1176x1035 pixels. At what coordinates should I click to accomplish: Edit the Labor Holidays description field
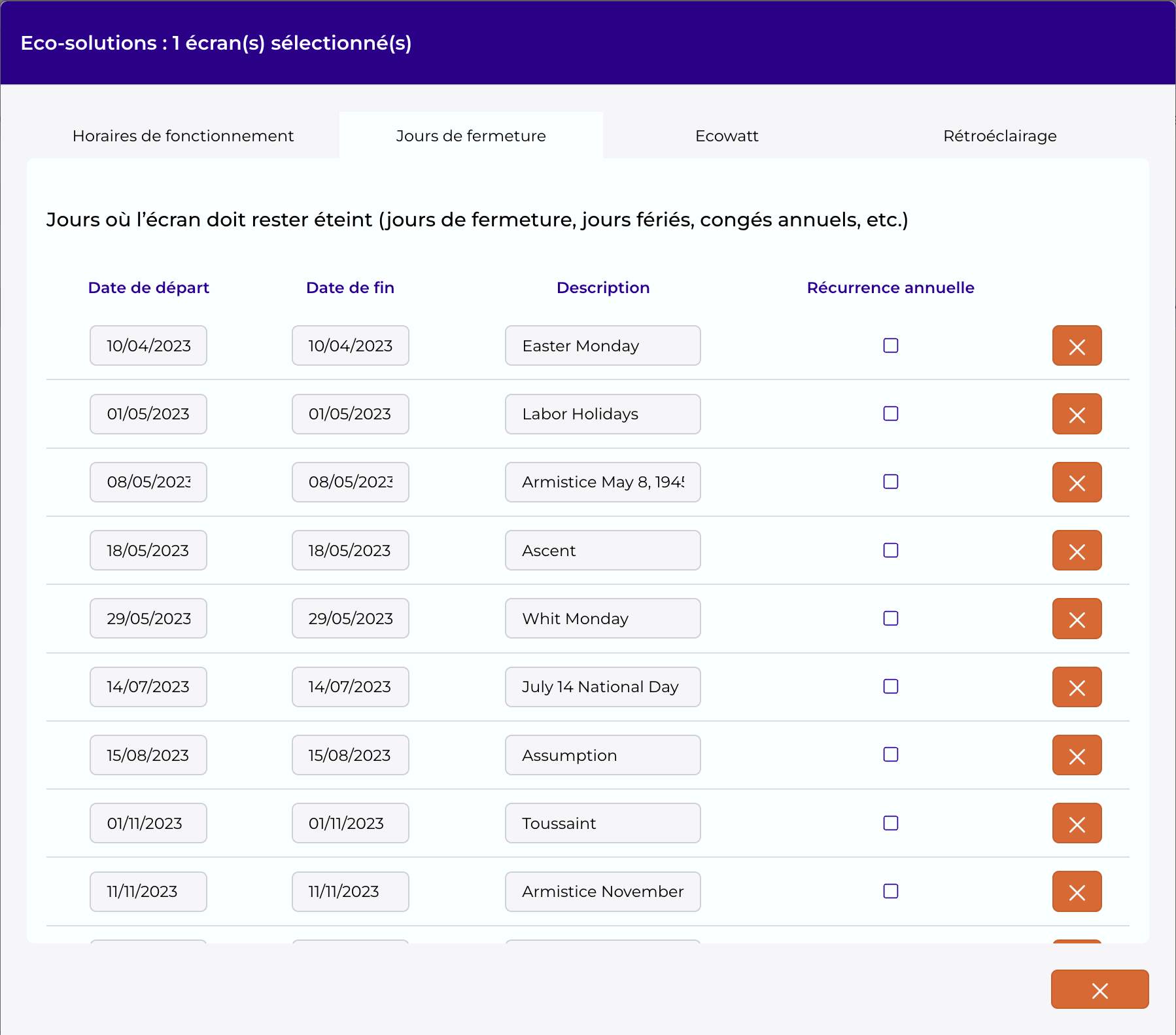point(602,414)
